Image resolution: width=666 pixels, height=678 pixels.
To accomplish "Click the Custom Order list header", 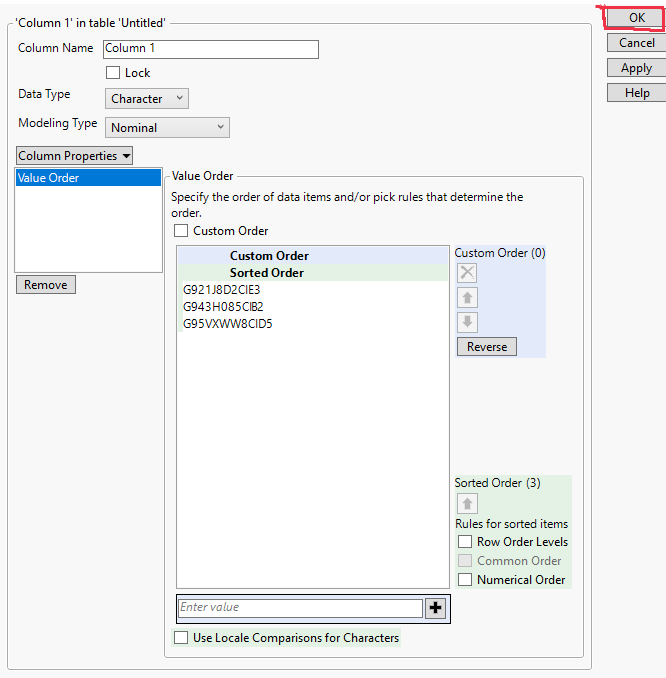I will (313, 256).
